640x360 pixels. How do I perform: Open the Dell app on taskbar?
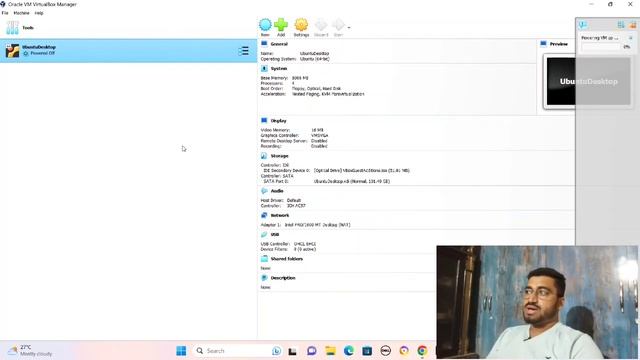click(385, 351)
